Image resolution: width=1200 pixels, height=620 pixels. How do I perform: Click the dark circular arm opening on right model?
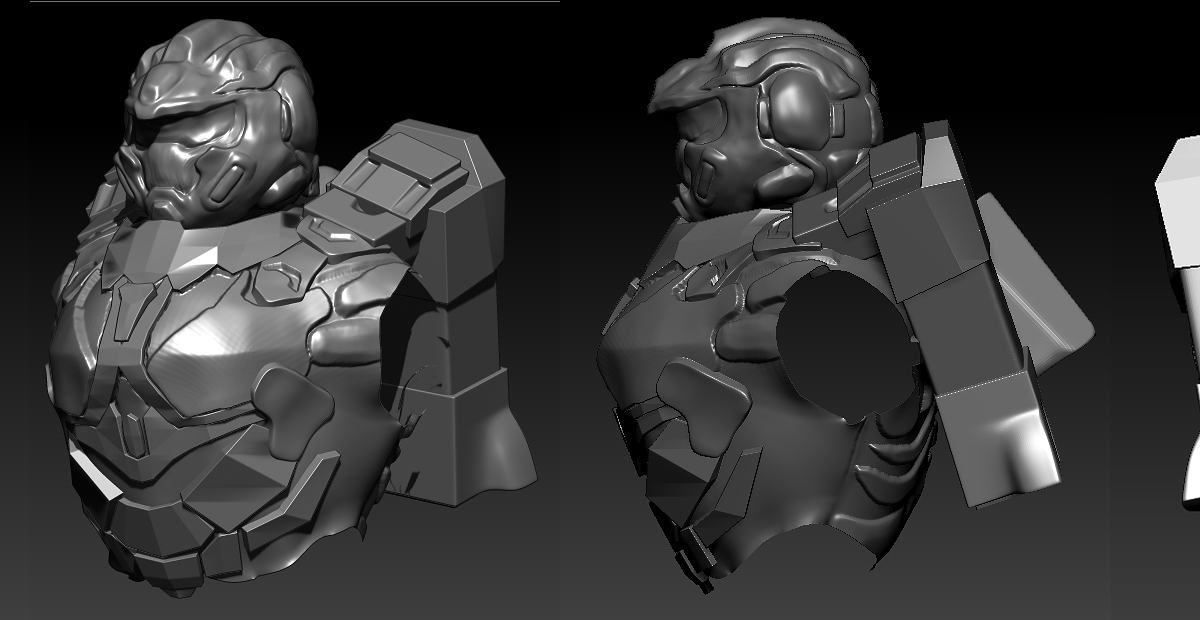[847, 344]
